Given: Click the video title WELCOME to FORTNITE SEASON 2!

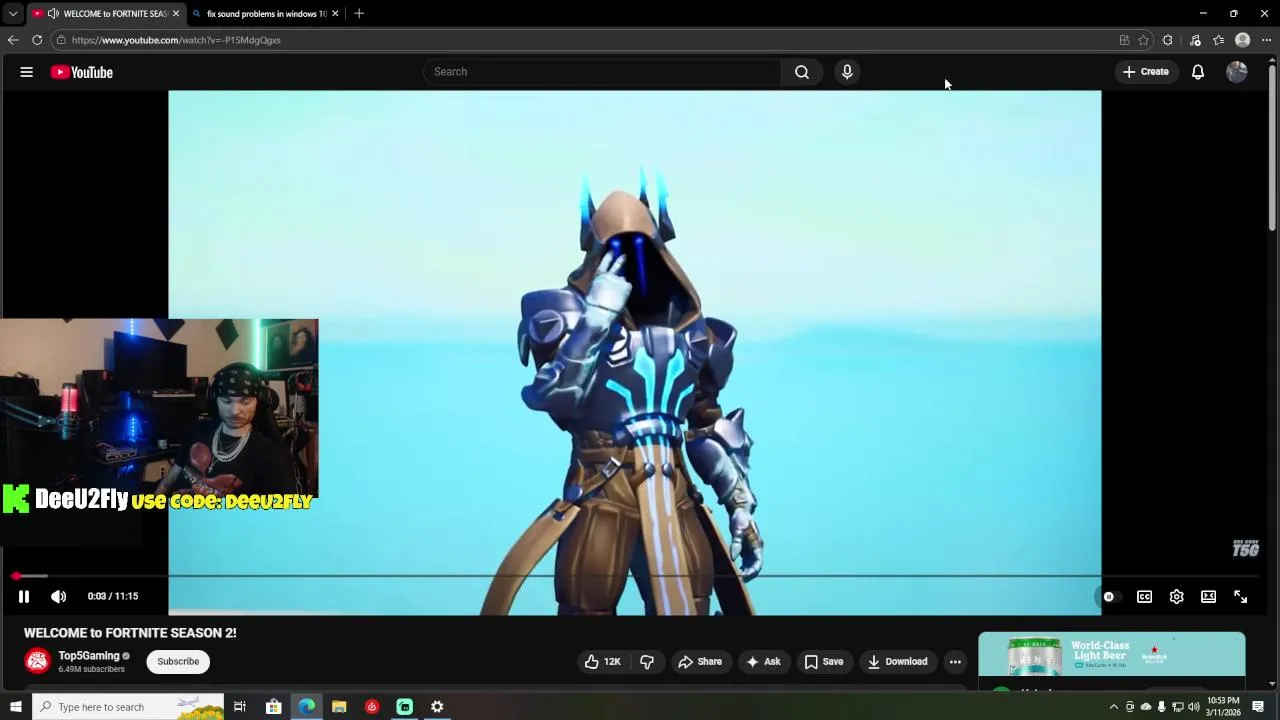Looking at the screenshot, I should (x=130, y=633).
